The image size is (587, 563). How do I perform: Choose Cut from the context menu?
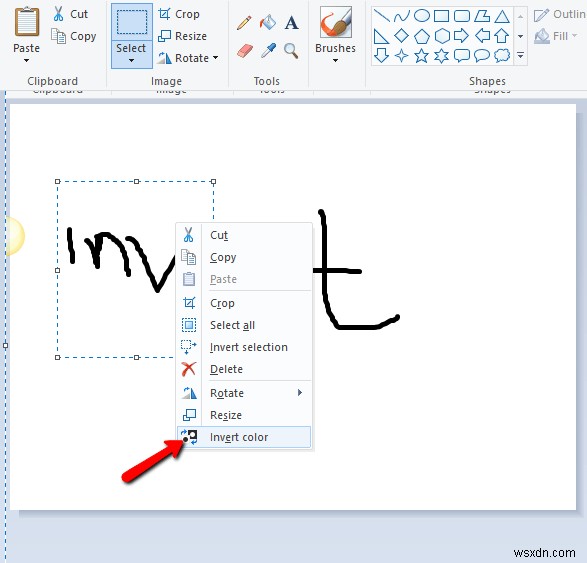click(x=244, y=235)
